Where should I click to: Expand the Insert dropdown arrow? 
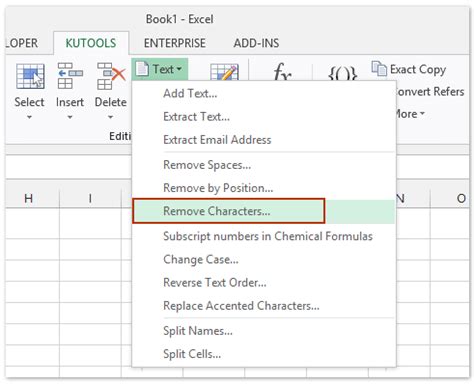click(70, 117)
